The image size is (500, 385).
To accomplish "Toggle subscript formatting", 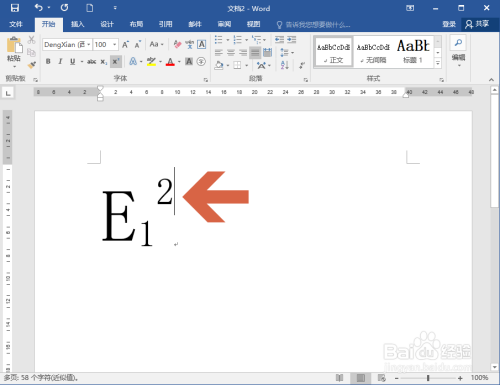I will tap(104, 62).
